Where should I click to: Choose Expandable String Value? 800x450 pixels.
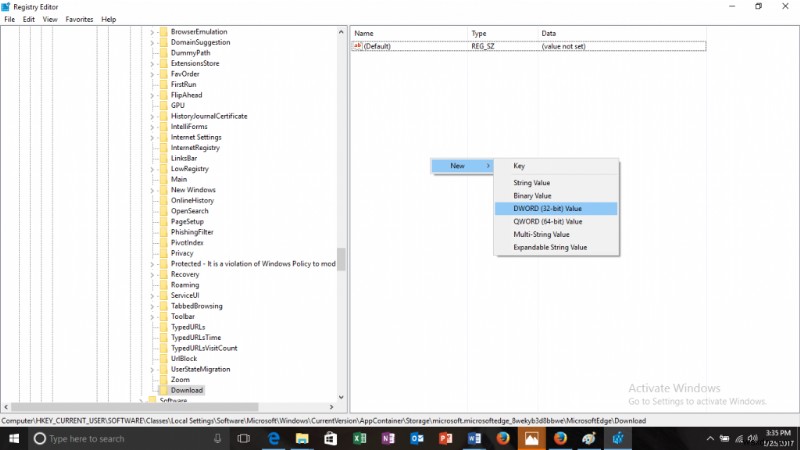[556, 247]
